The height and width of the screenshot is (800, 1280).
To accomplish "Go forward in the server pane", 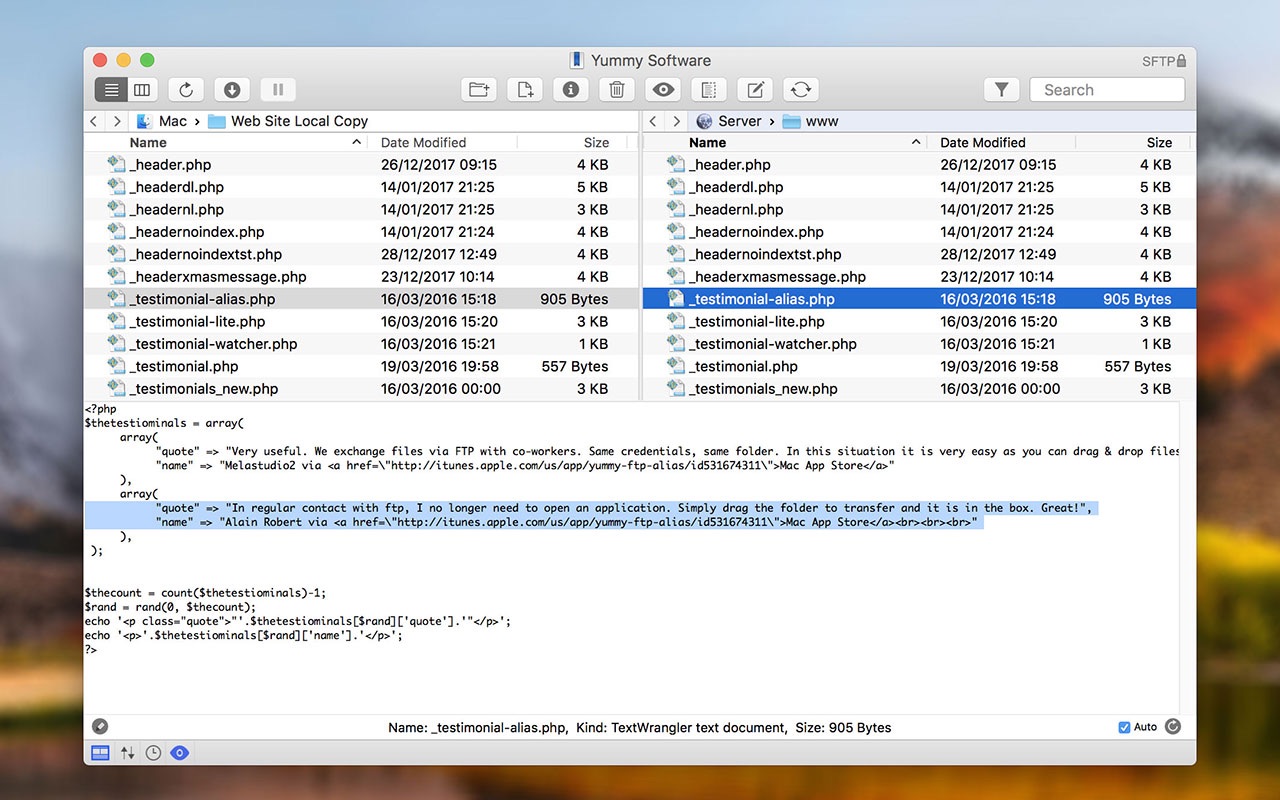I will click(x=676, y=121).
